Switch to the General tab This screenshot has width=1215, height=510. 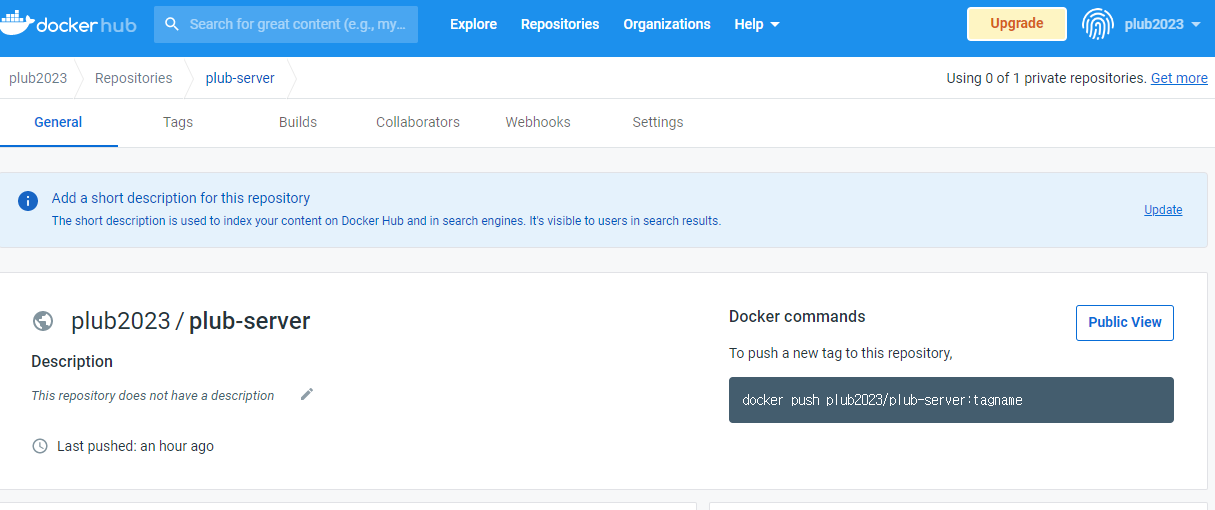[58, 122]
